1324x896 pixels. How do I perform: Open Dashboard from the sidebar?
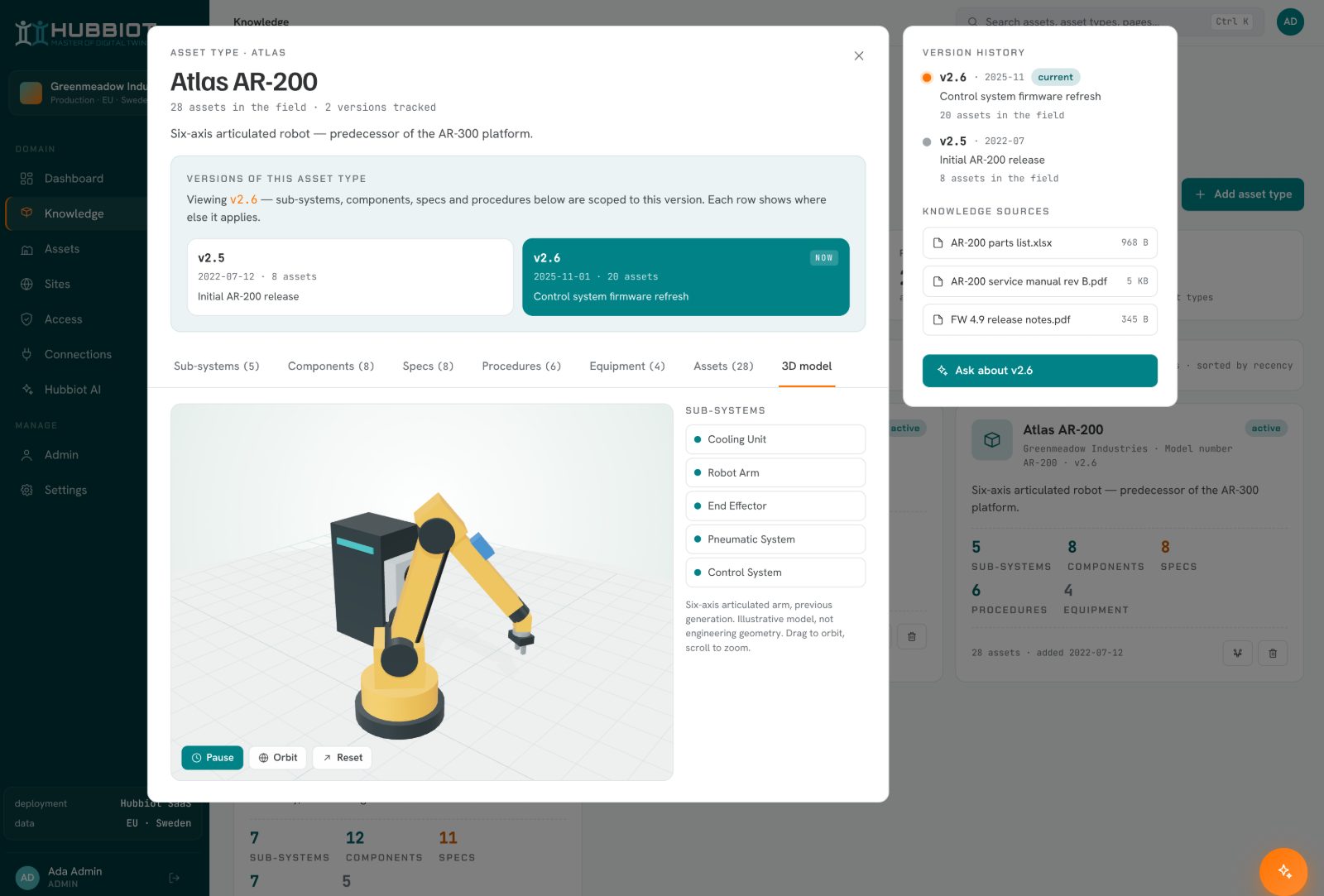pyautogui.click(x=74, y=179)
